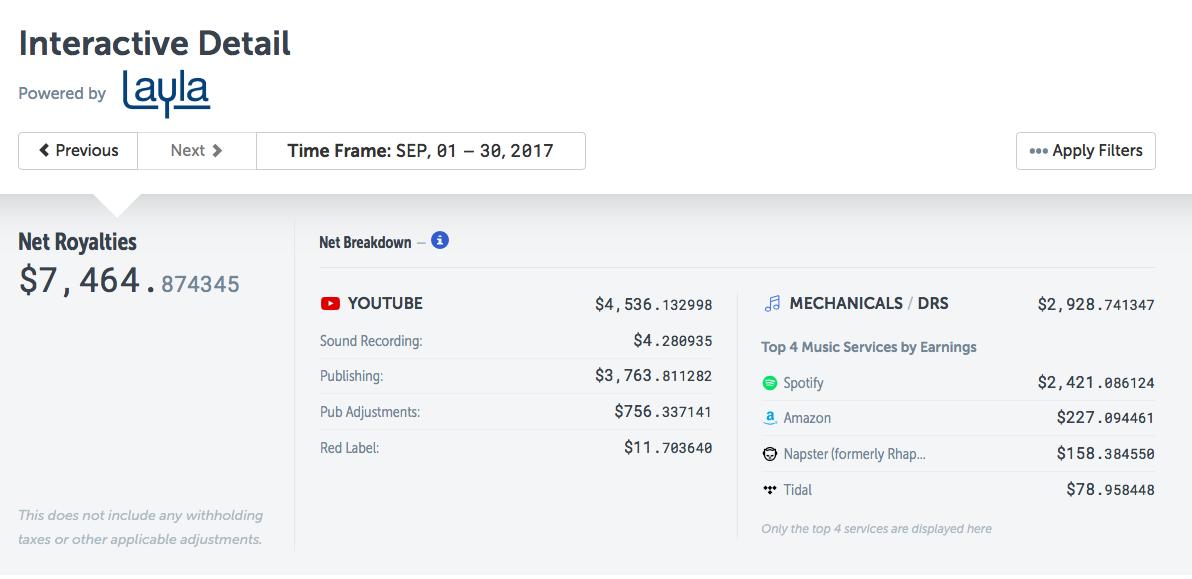1192x579 pixels.
Task: Select the Interactive Detail heading
Action: tap(154, 43)
